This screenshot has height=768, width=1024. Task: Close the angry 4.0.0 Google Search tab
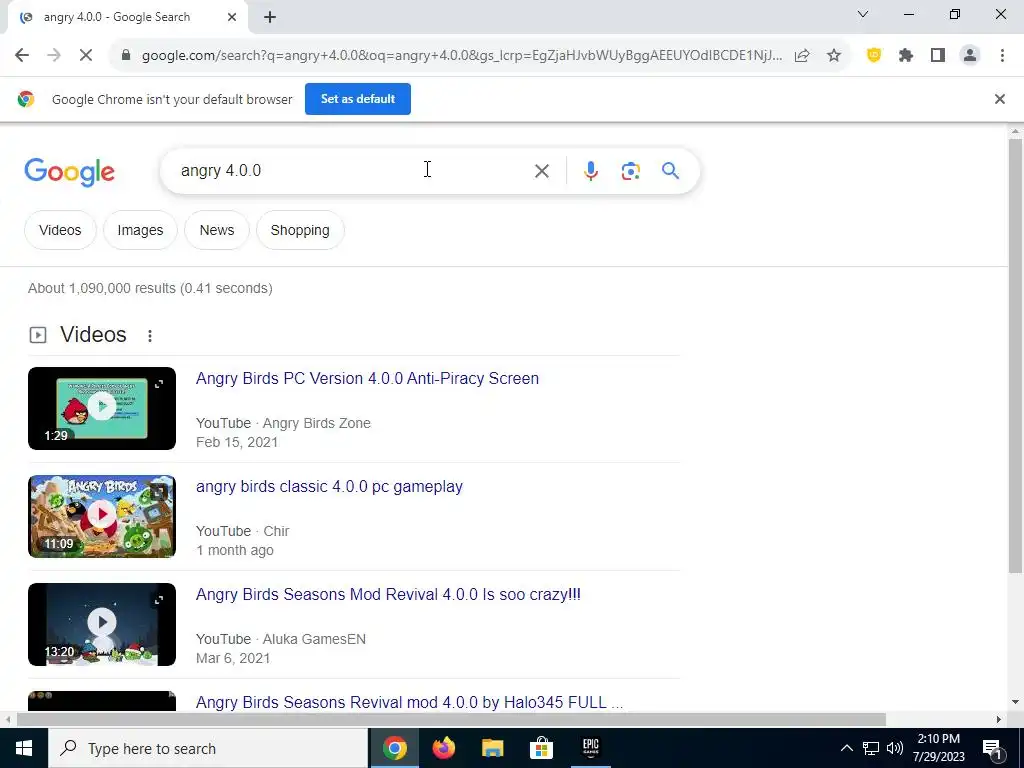coord(232,17)
